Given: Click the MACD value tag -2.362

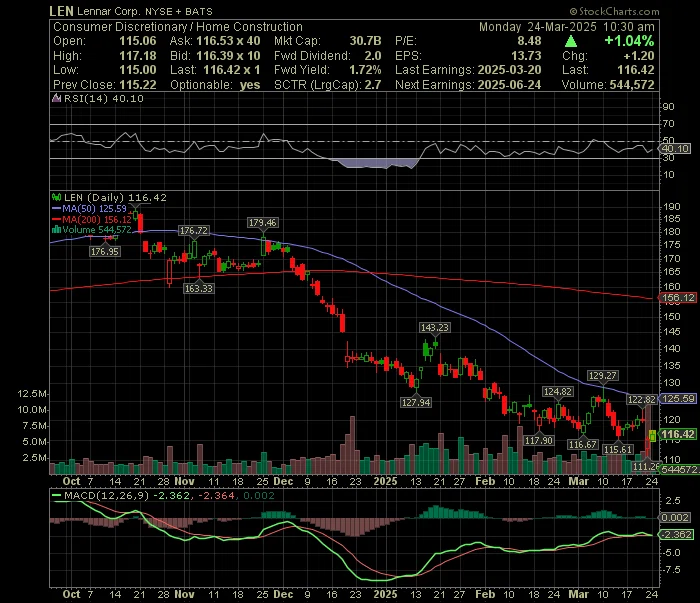Looking at the screenshot, I should click(x=677, y=534).
